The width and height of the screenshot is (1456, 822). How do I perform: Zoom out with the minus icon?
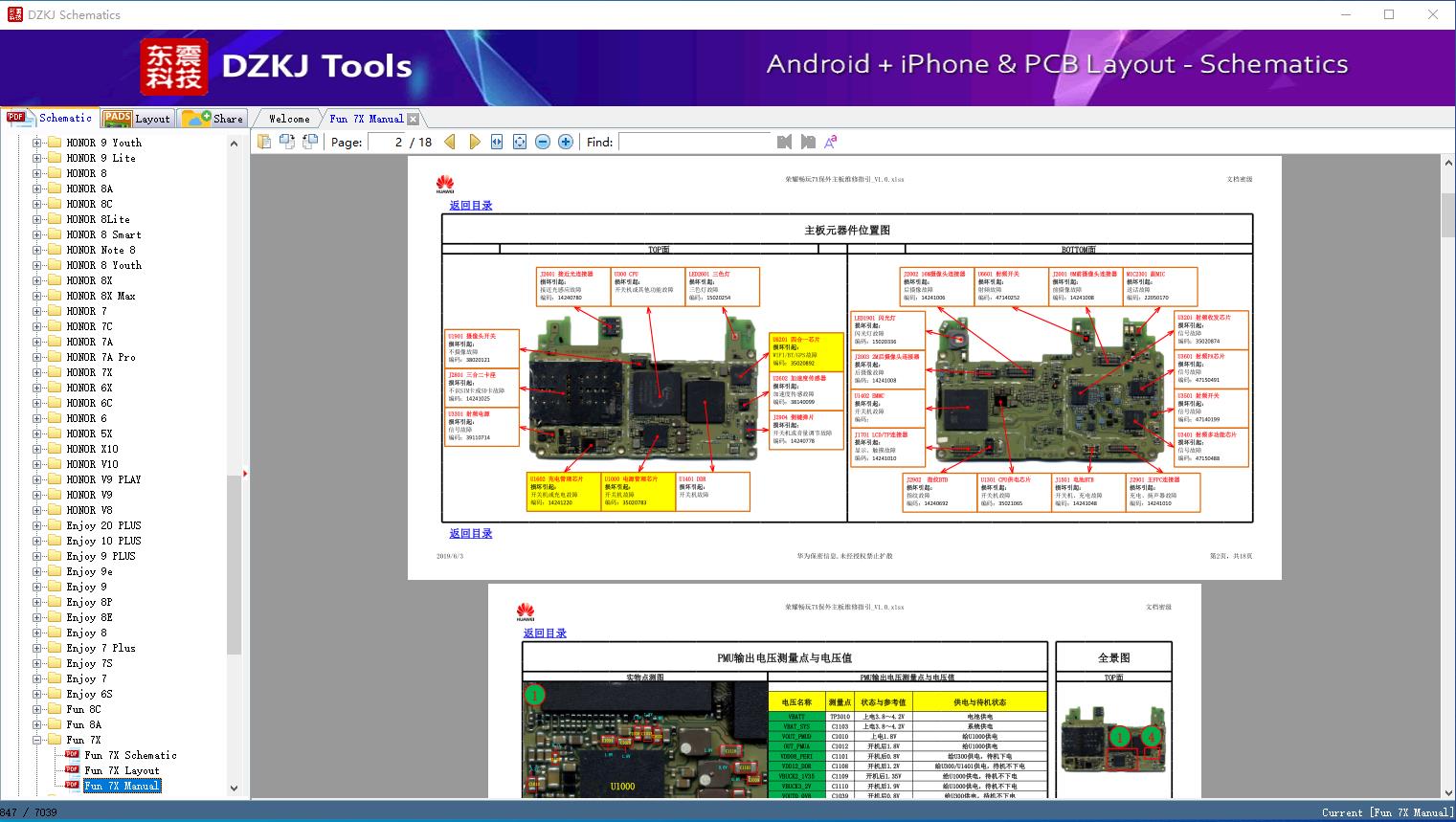(x=543, y=142)
